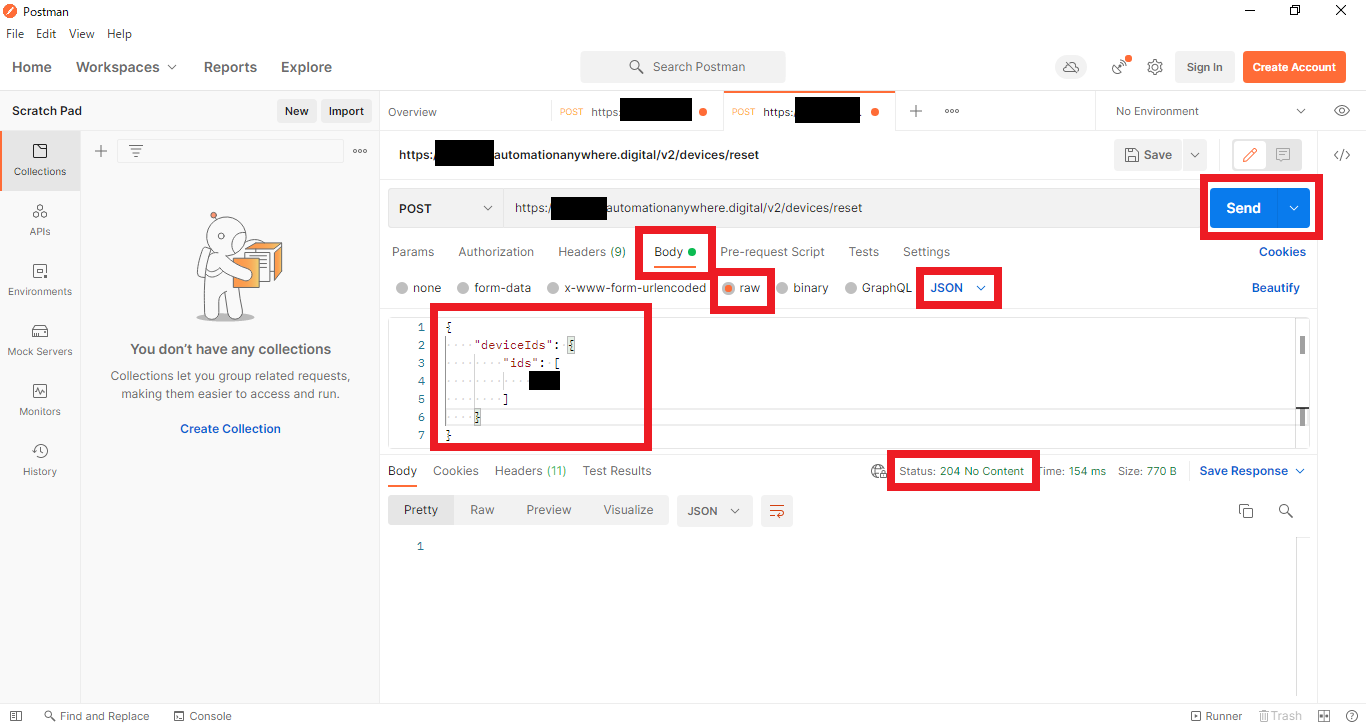The height and width of the screenshot is (728, 1366).
Task: Open the collections three-dot options menu
Action: pos(360,151)
